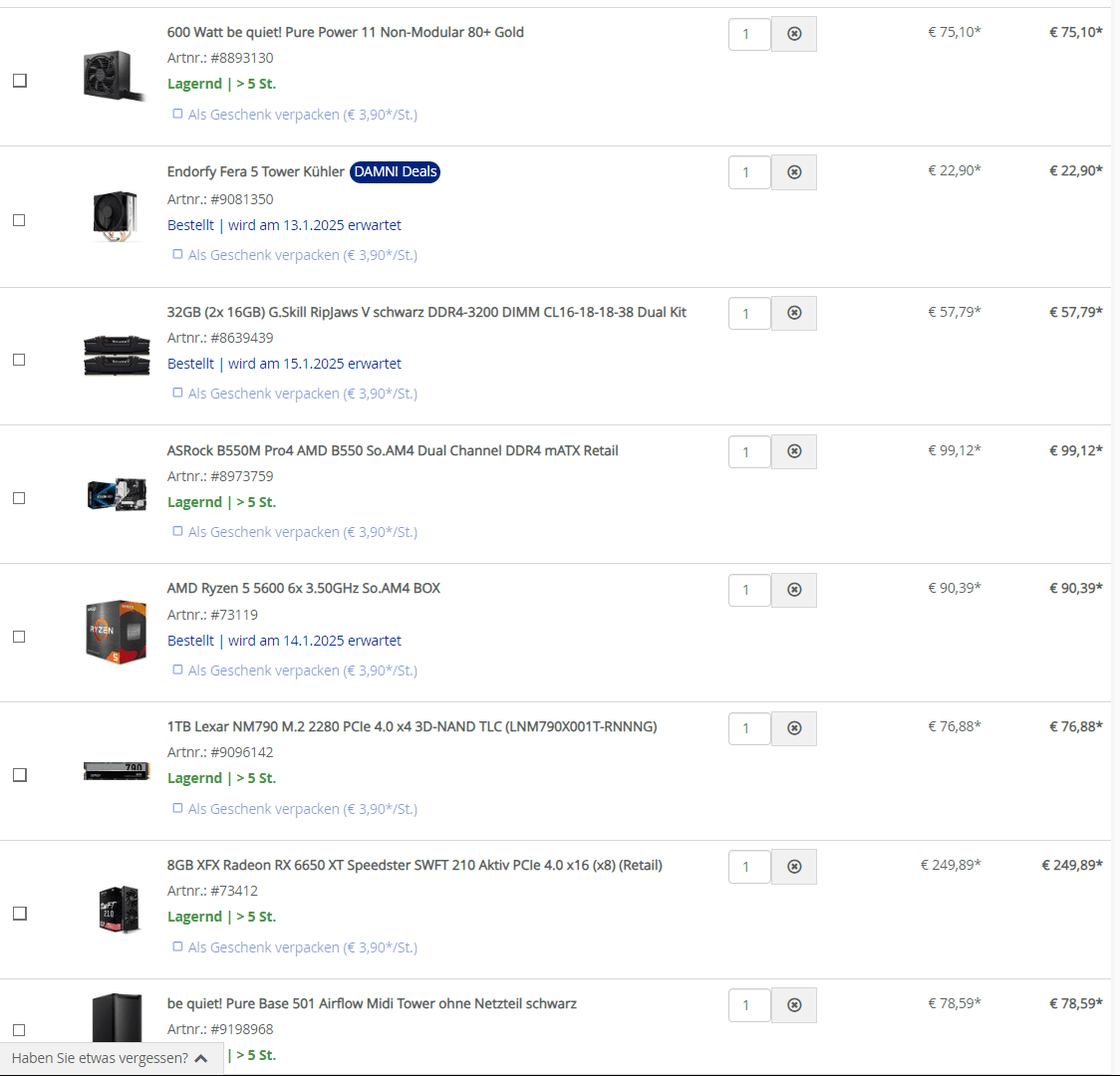Select the Endorfy Fera 5 row checkbox
The image size is (1120, 1076).
(19, 220)
